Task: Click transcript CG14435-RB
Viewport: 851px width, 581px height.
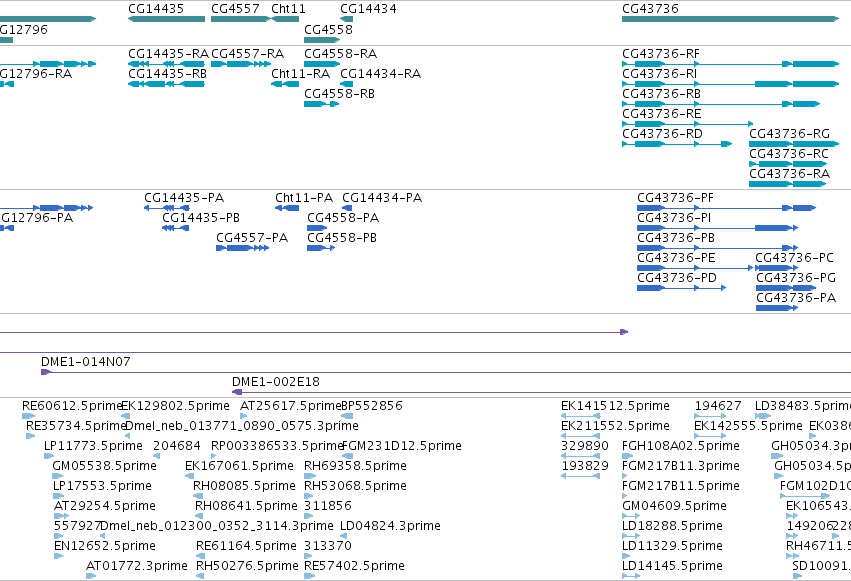Action: pos(167,74)
